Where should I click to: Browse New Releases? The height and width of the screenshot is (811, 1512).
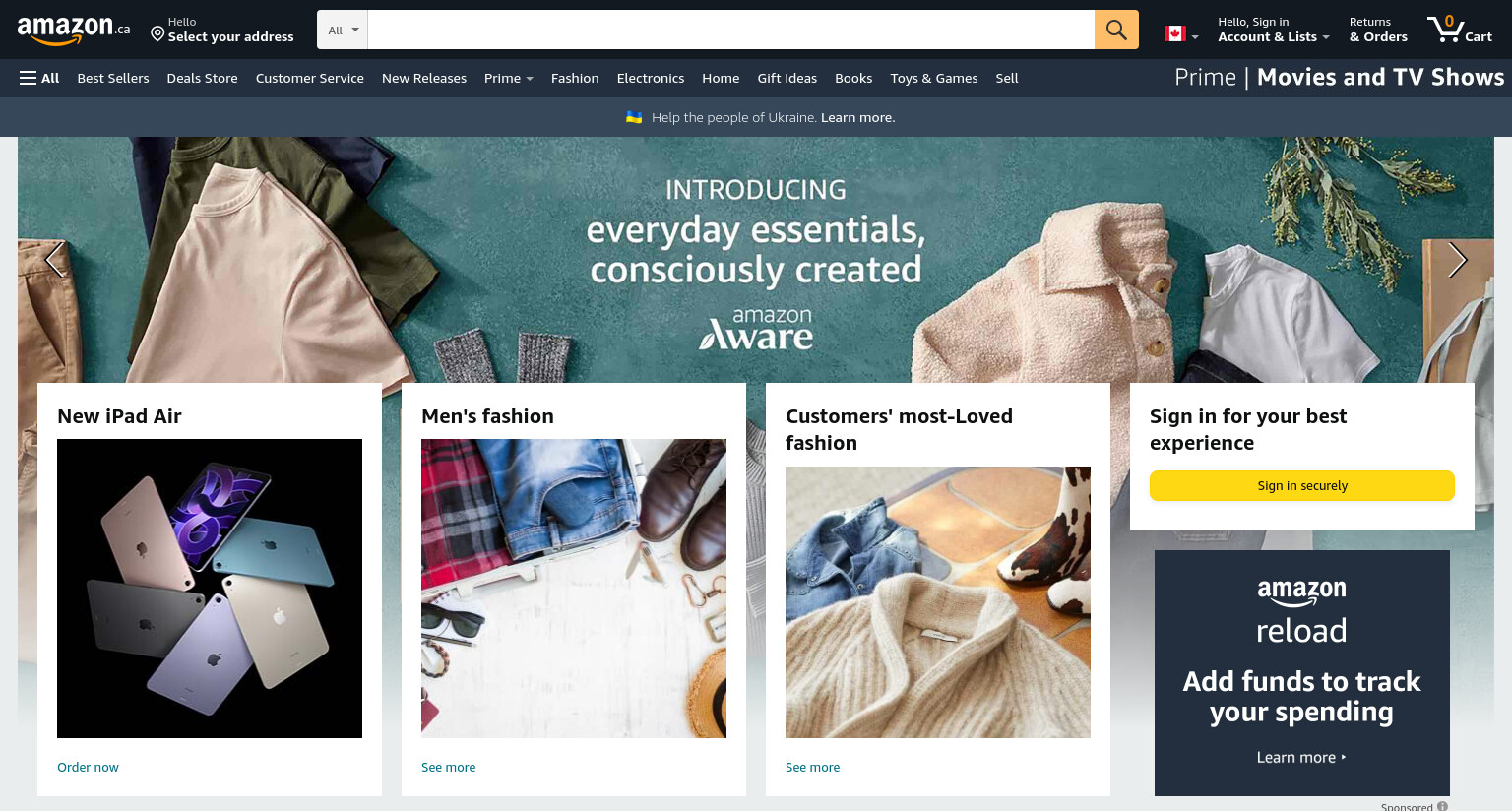coord(424,78)
